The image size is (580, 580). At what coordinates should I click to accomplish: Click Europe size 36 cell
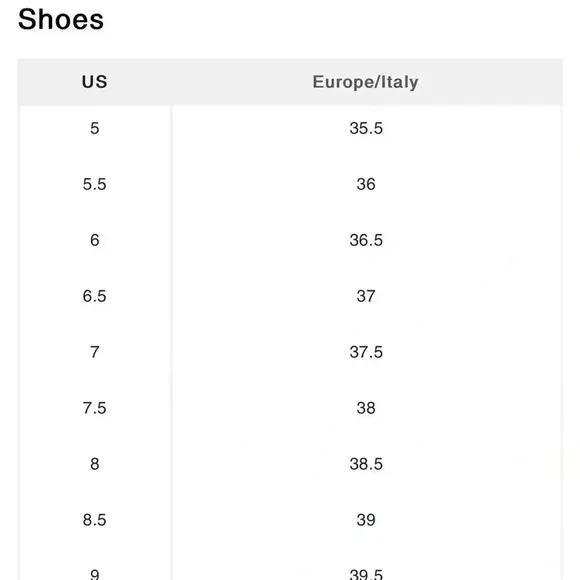[x=366, y=184]
